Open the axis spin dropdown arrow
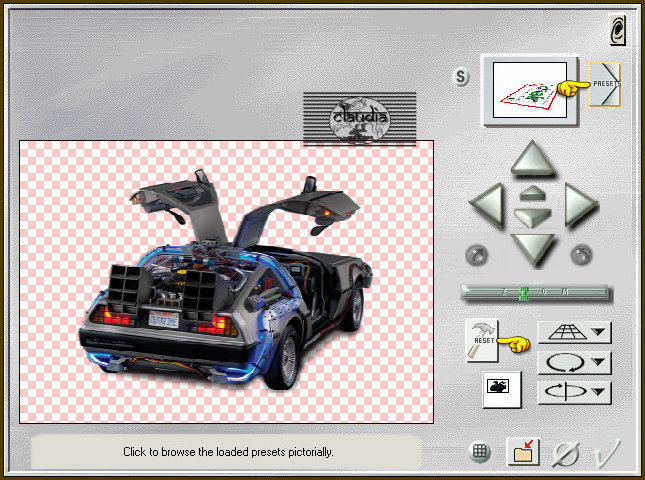This screenshot has width=645, height=480. pos(599,392)
